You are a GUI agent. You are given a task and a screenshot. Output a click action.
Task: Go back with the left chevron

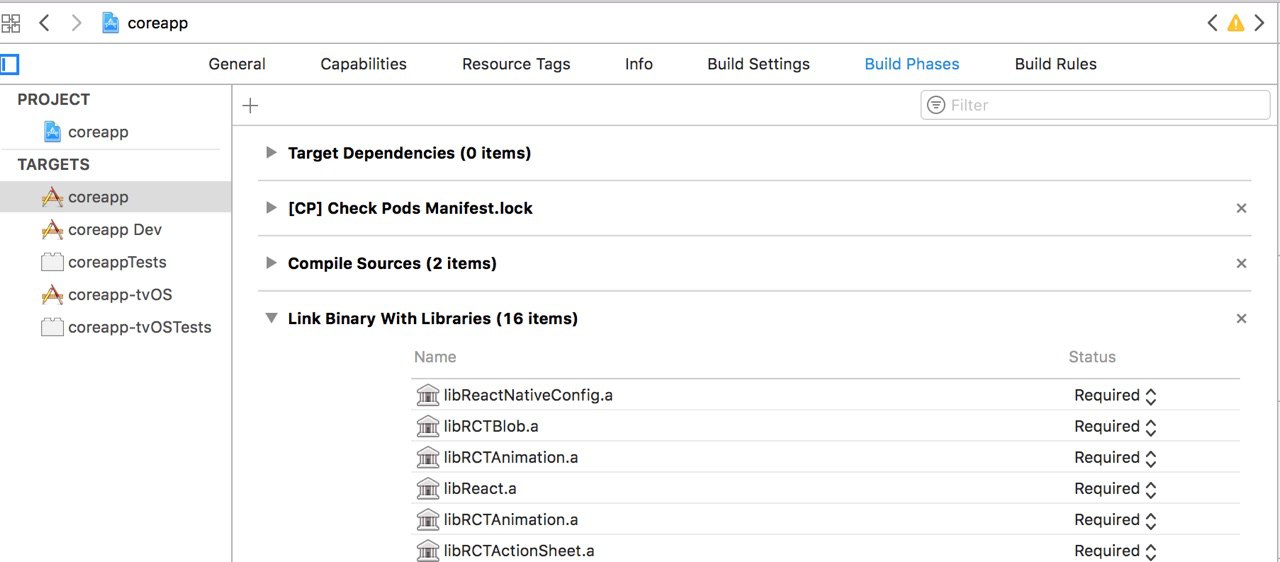(44, 22)
